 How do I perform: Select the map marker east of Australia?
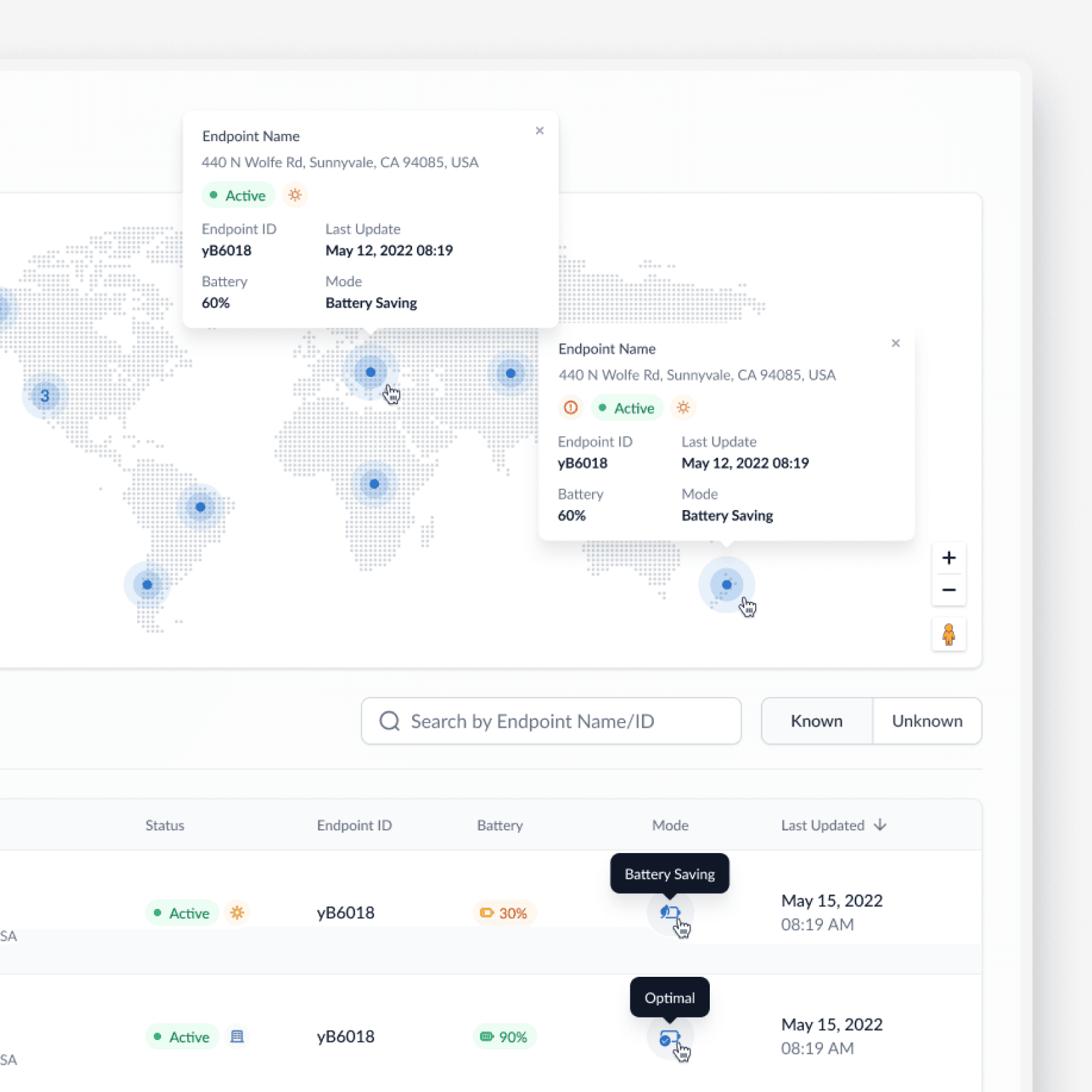pyautogui.click(x=726, y=585)
